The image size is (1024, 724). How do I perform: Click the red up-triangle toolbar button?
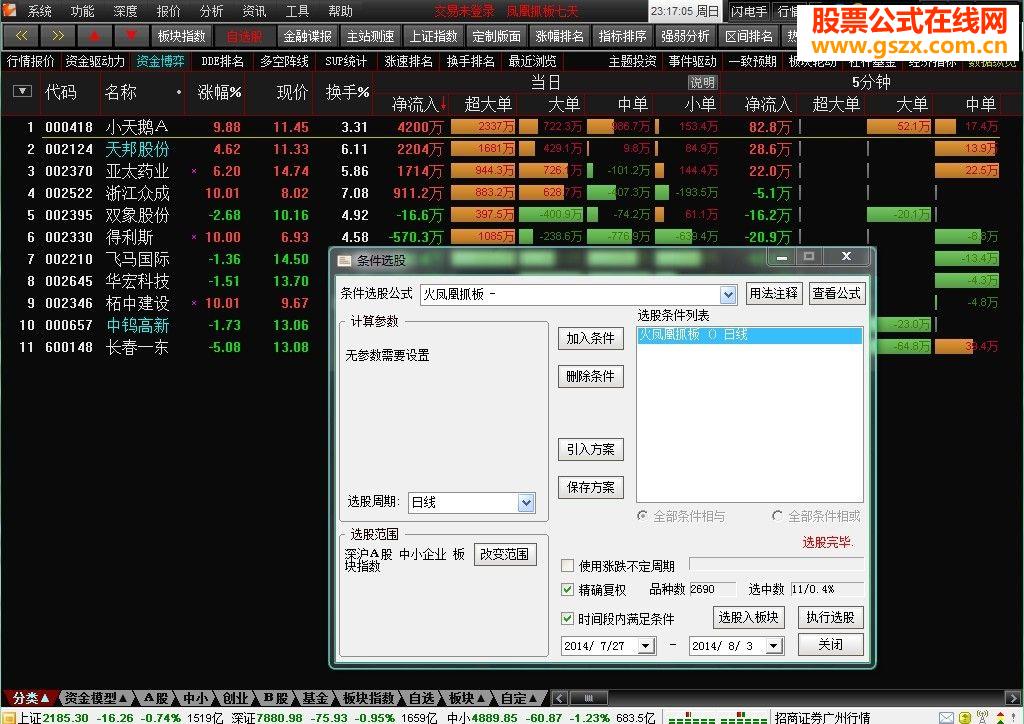click(x=94, y=36)
